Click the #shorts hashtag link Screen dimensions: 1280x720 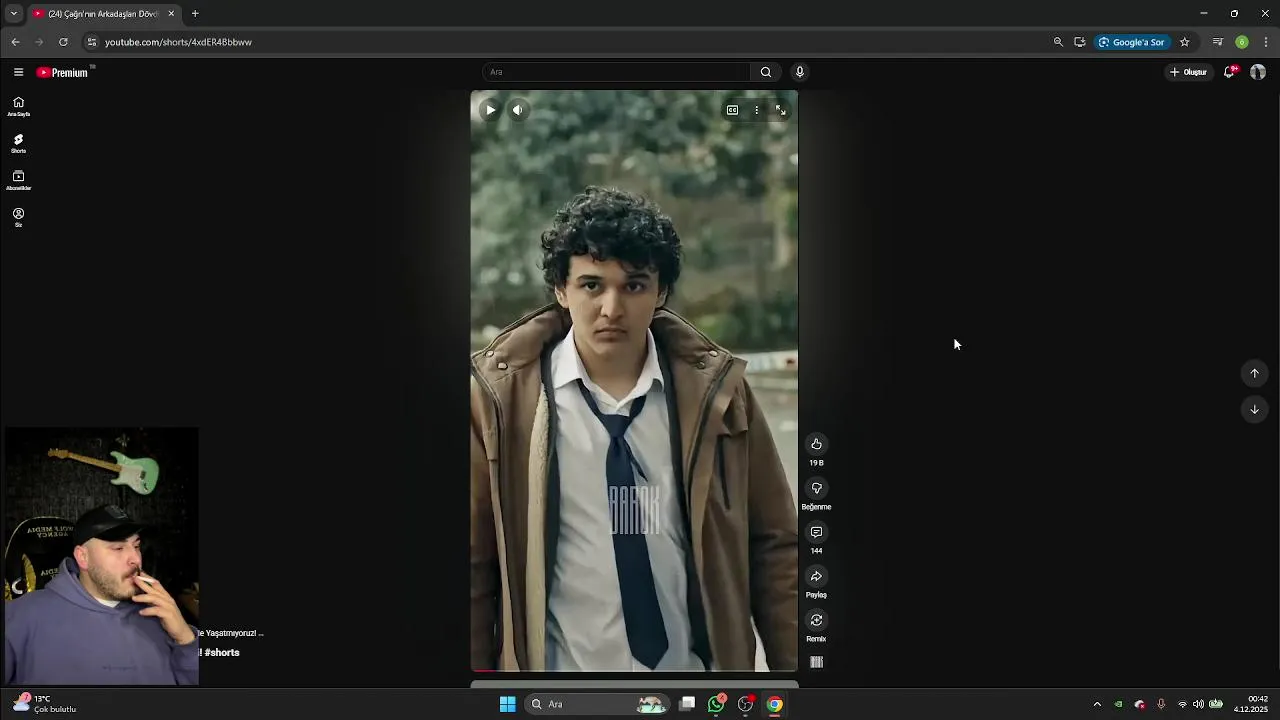(x=222, y=652)
